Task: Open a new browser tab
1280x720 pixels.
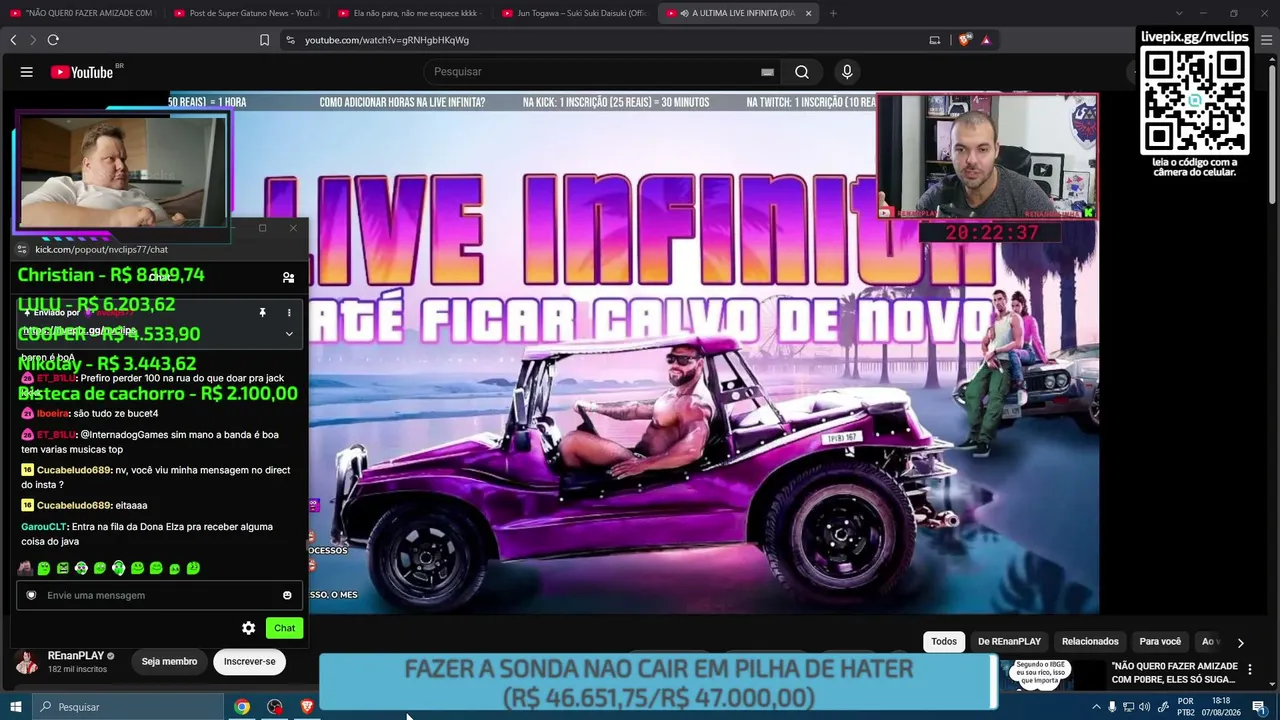Action: pos(833,13)
